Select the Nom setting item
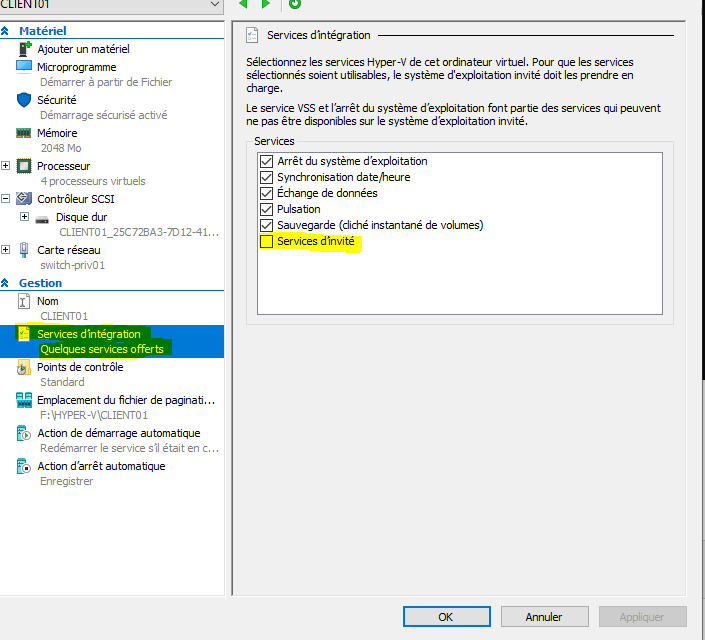705x640 pixels. 48,301
